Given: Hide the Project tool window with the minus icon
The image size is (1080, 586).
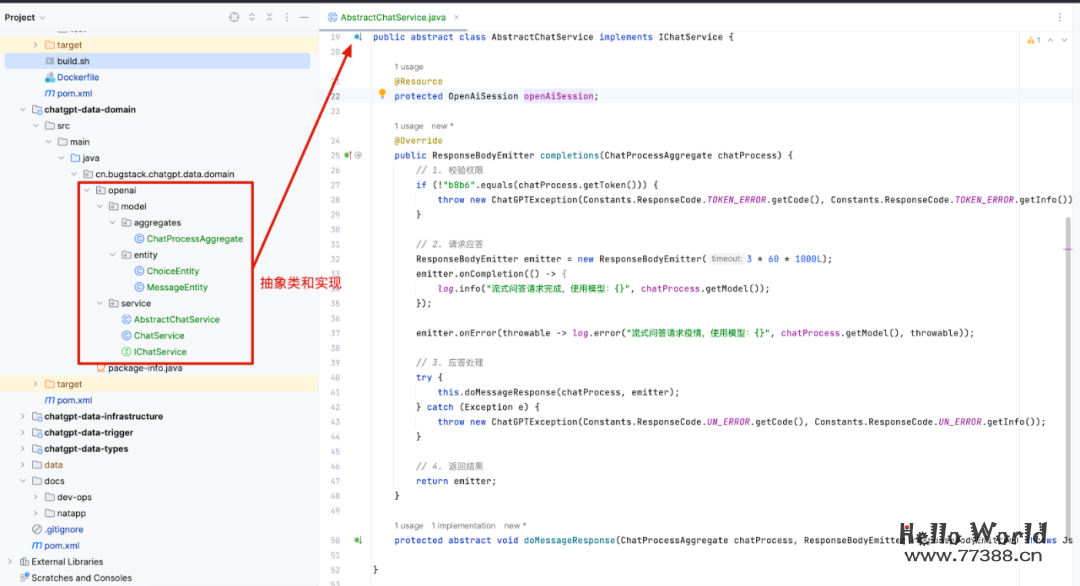Looking at the screenshot, I should 304,17.
